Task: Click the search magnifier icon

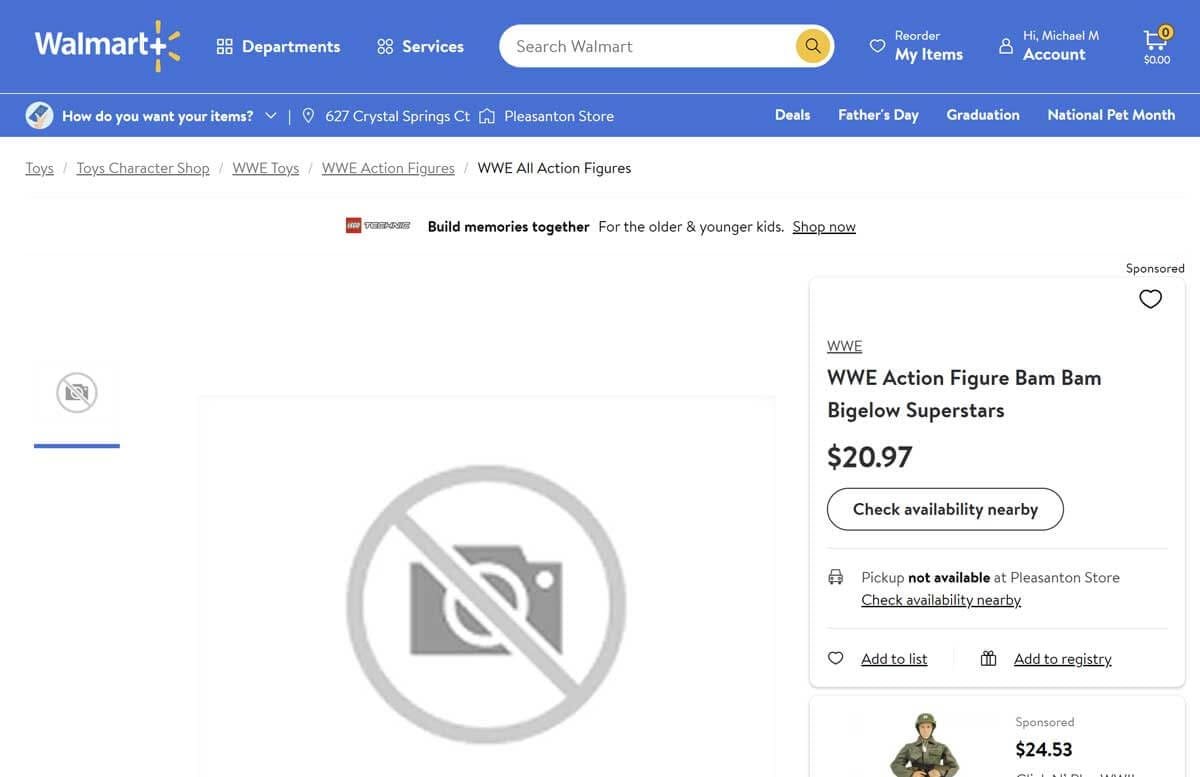Action: (x=811, y=45)
